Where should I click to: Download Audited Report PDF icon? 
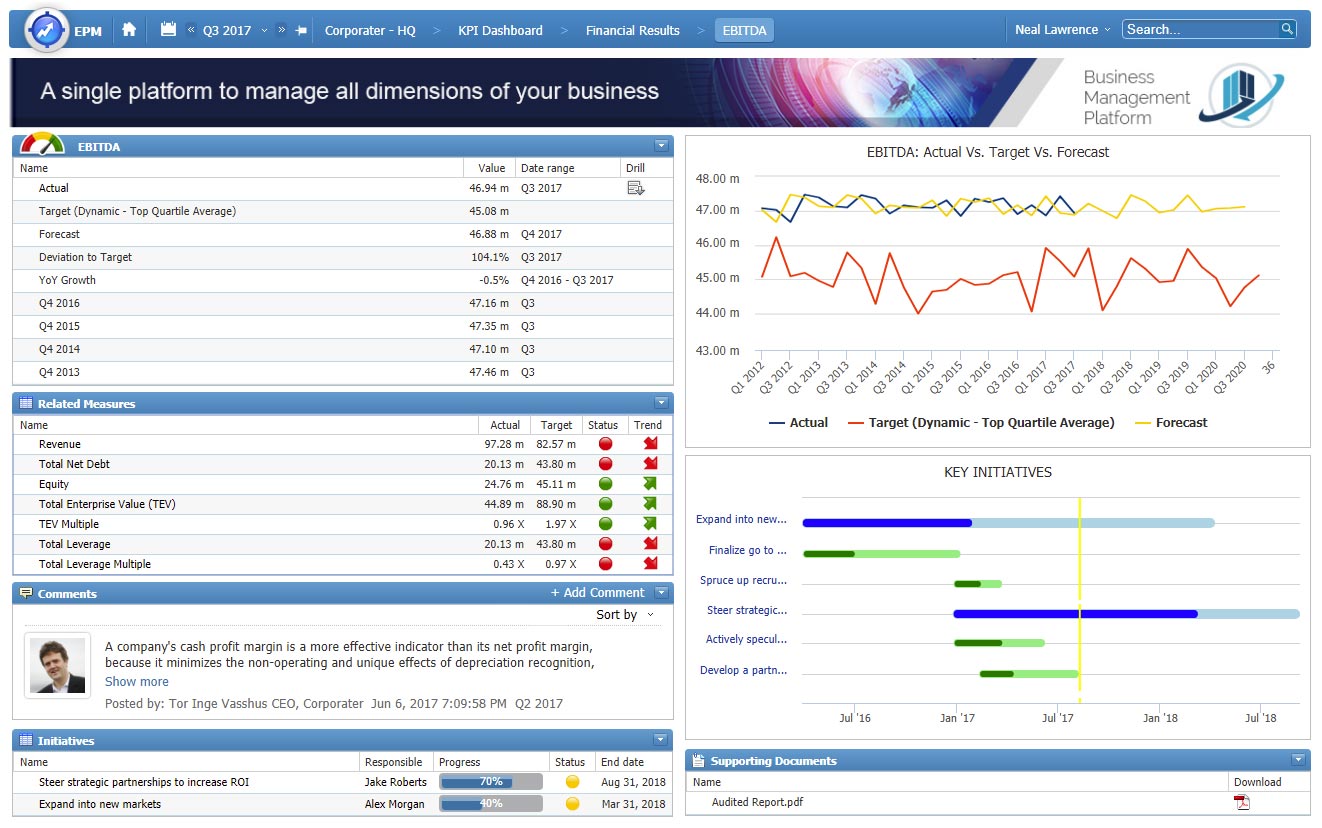click(1242, 802)
